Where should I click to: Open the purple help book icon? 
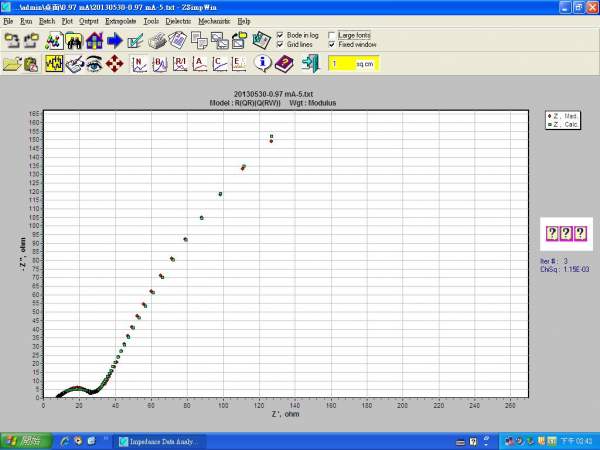pos(284,64)
